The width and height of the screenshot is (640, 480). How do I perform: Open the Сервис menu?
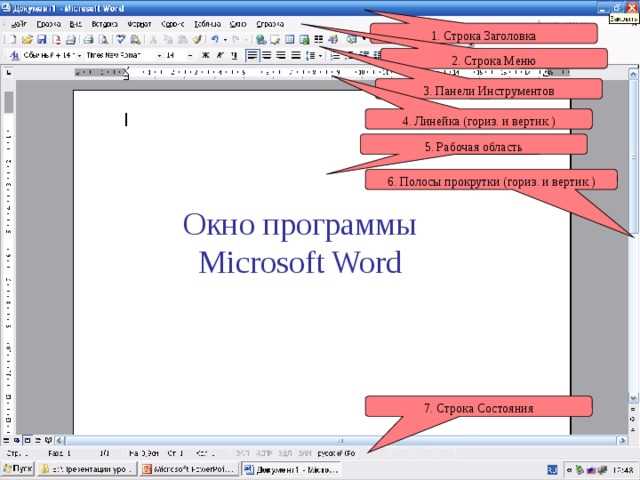tap(172, 24)
